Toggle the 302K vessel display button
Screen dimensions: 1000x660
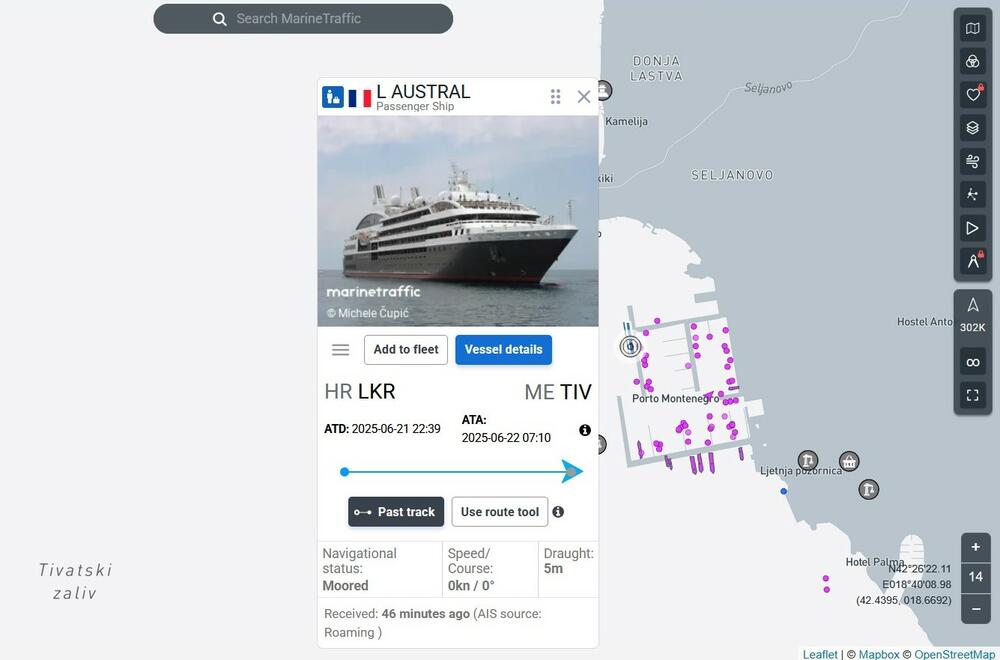point(972,314)
